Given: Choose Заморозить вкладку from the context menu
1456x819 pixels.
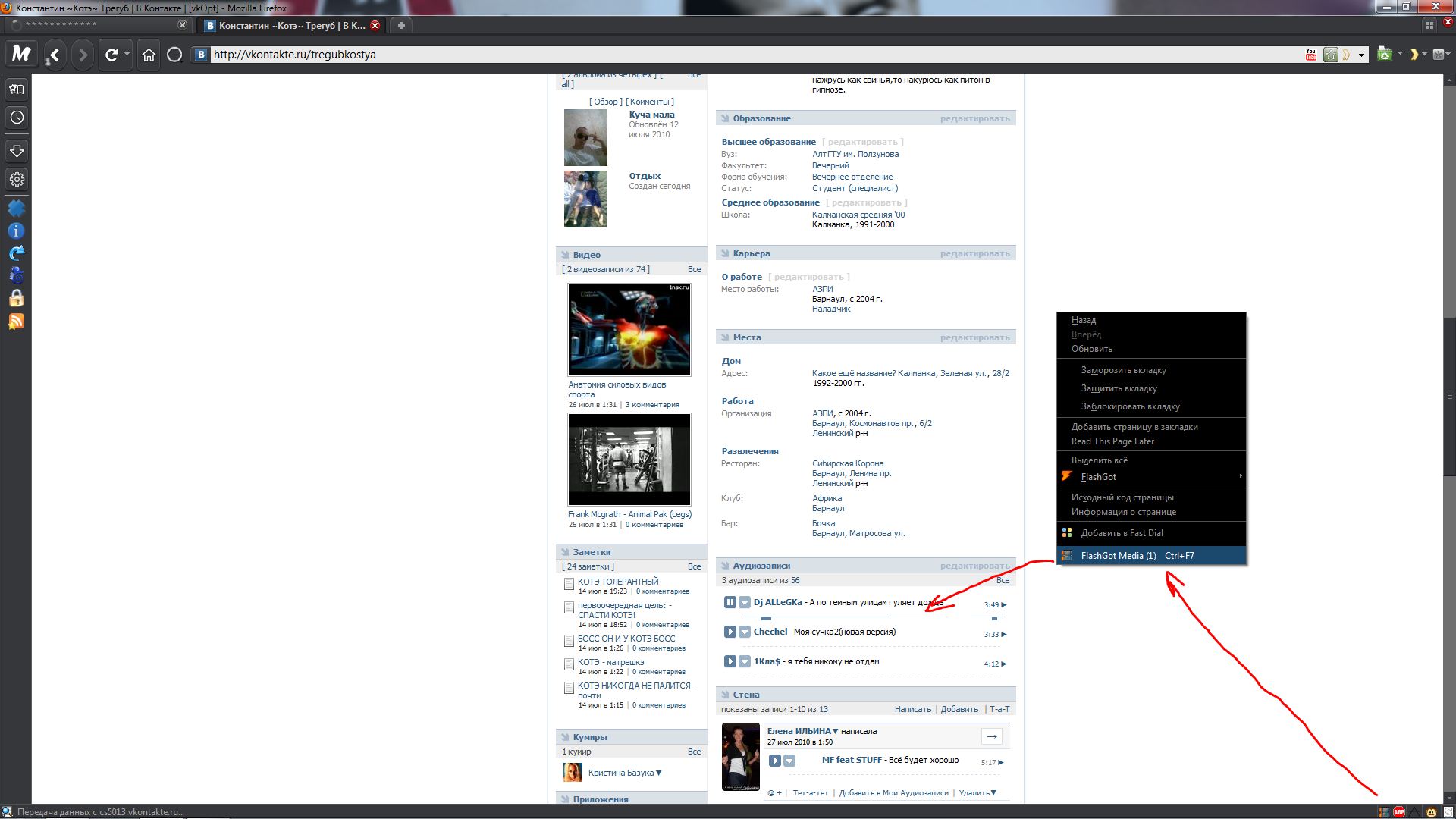Looking at the screenshot, I should [x=1123, y=370].
